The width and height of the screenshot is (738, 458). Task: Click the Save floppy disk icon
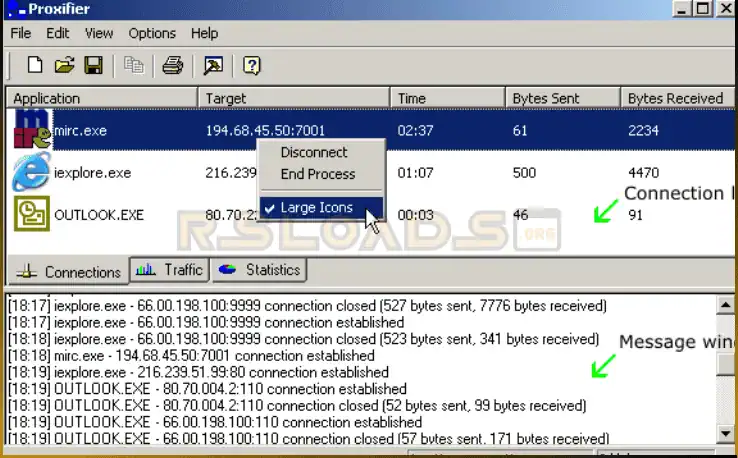pyautogui.click(x=93, y=66)
